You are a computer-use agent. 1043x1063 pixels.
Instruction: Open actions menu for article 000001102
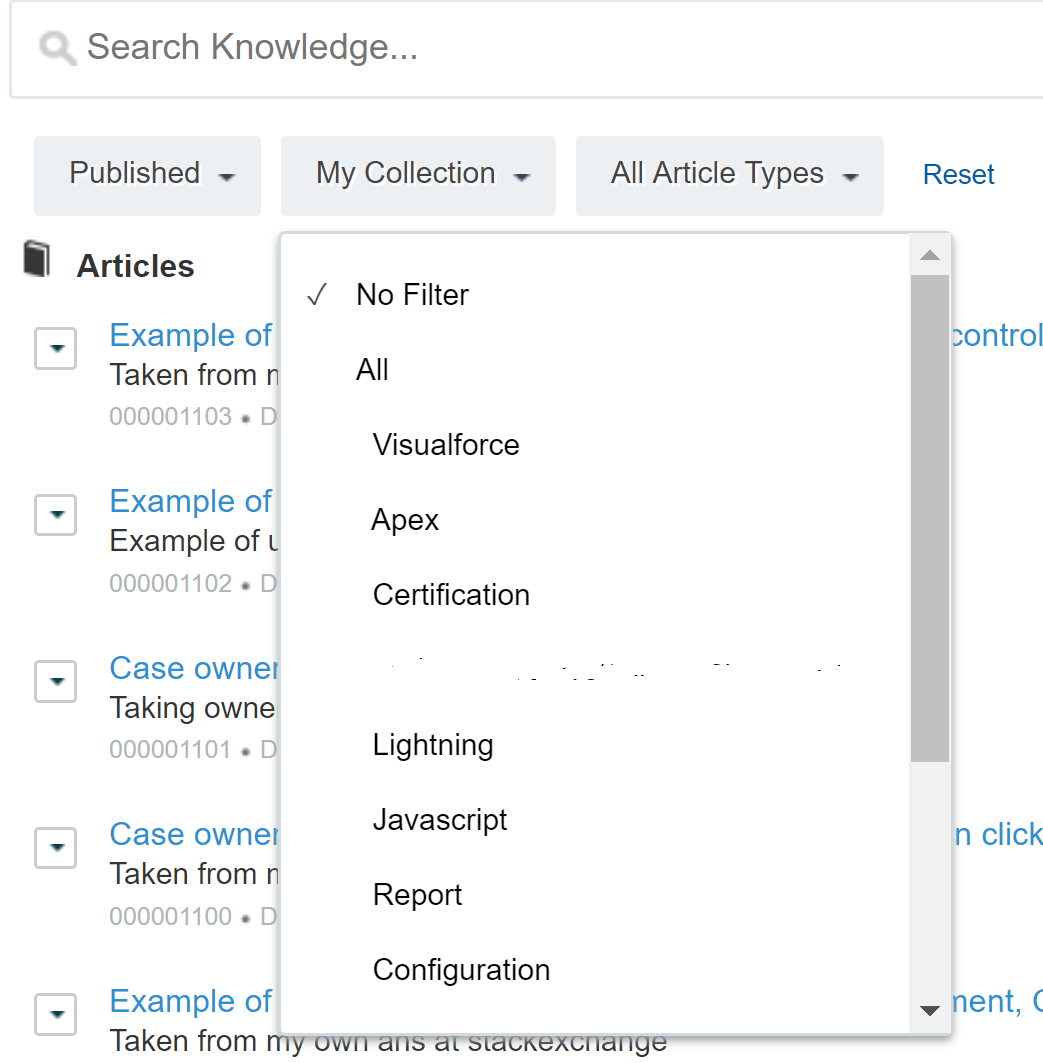(55, 515)
